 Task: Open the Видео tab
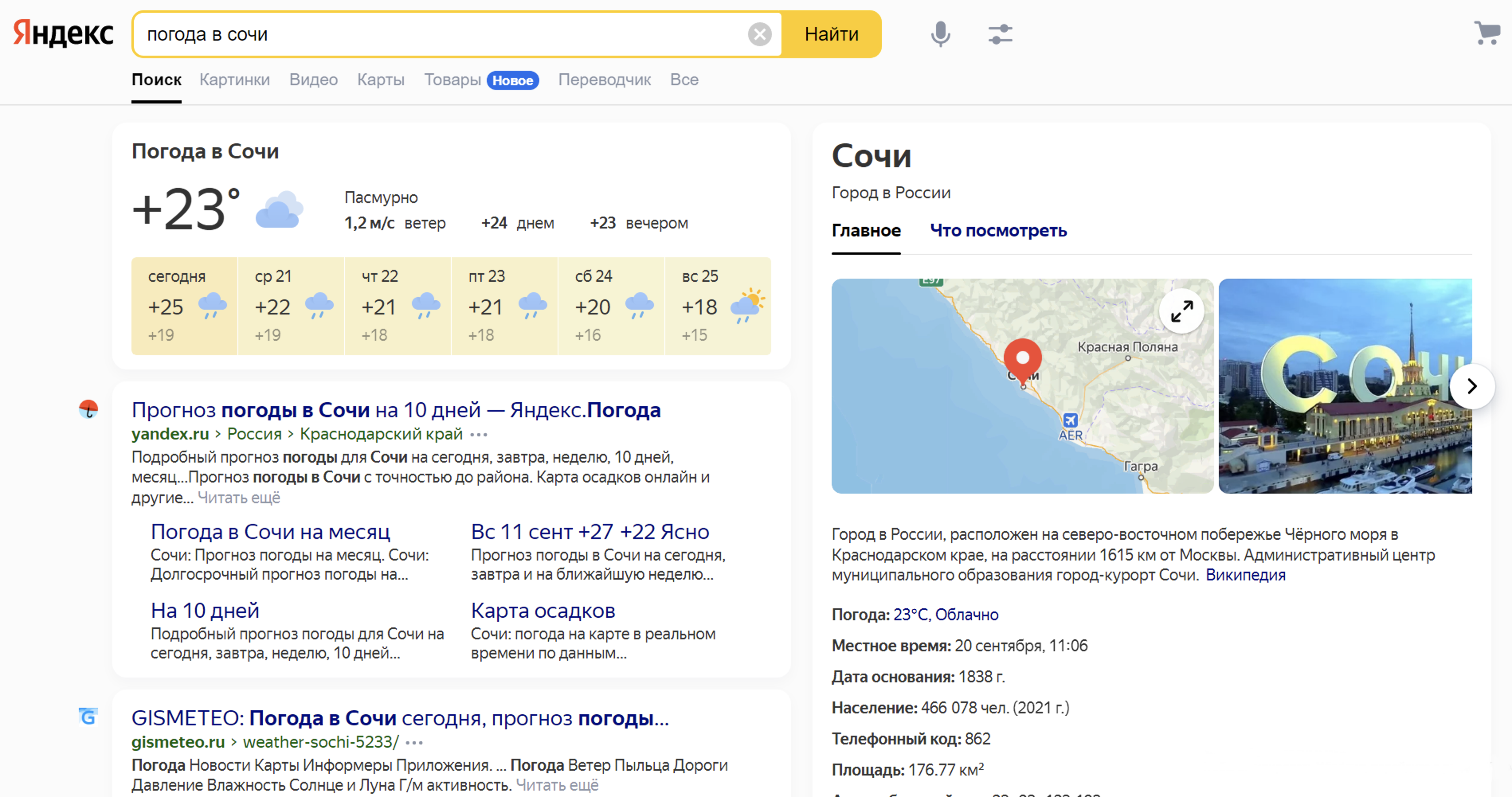coord(313,80)
